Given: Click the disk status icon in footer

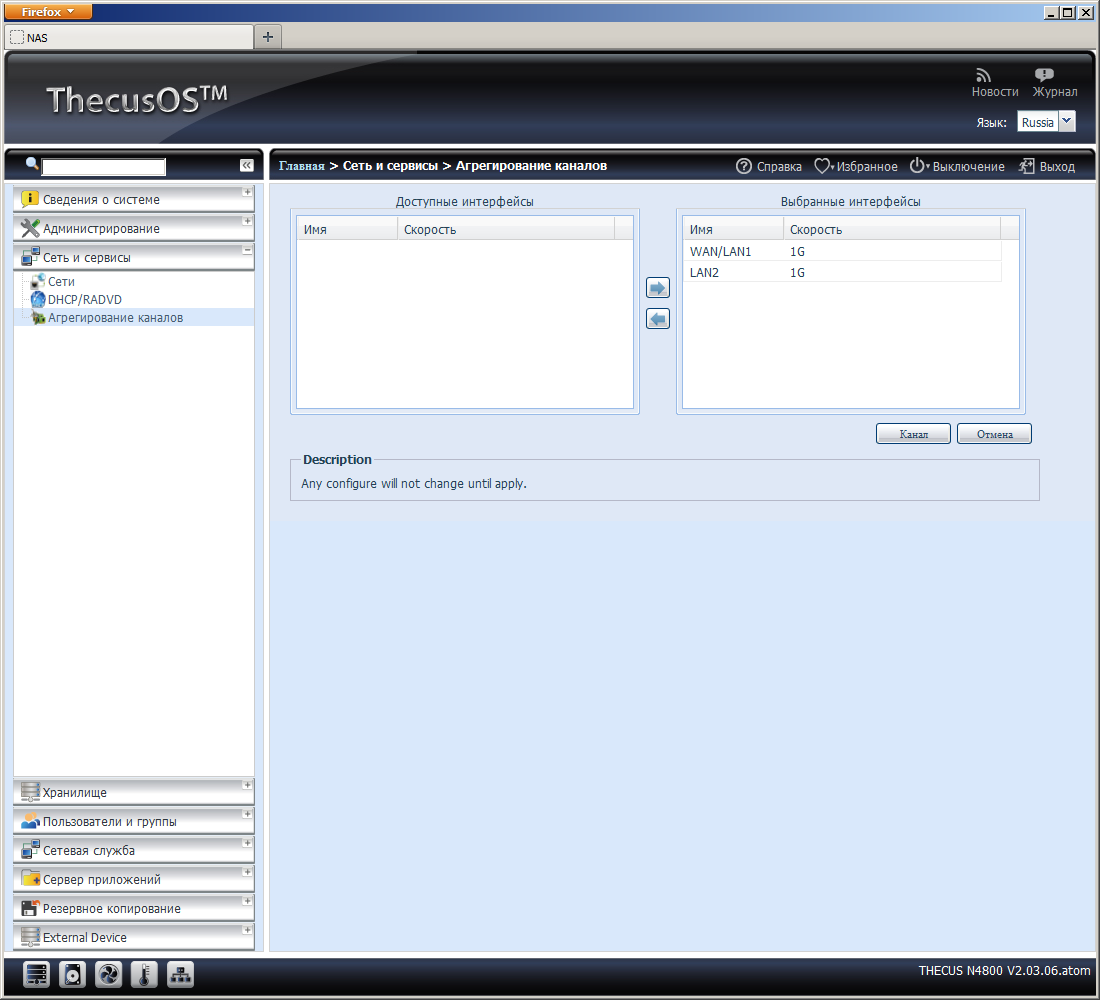Looking at the screenshot, I should point(72,975).
